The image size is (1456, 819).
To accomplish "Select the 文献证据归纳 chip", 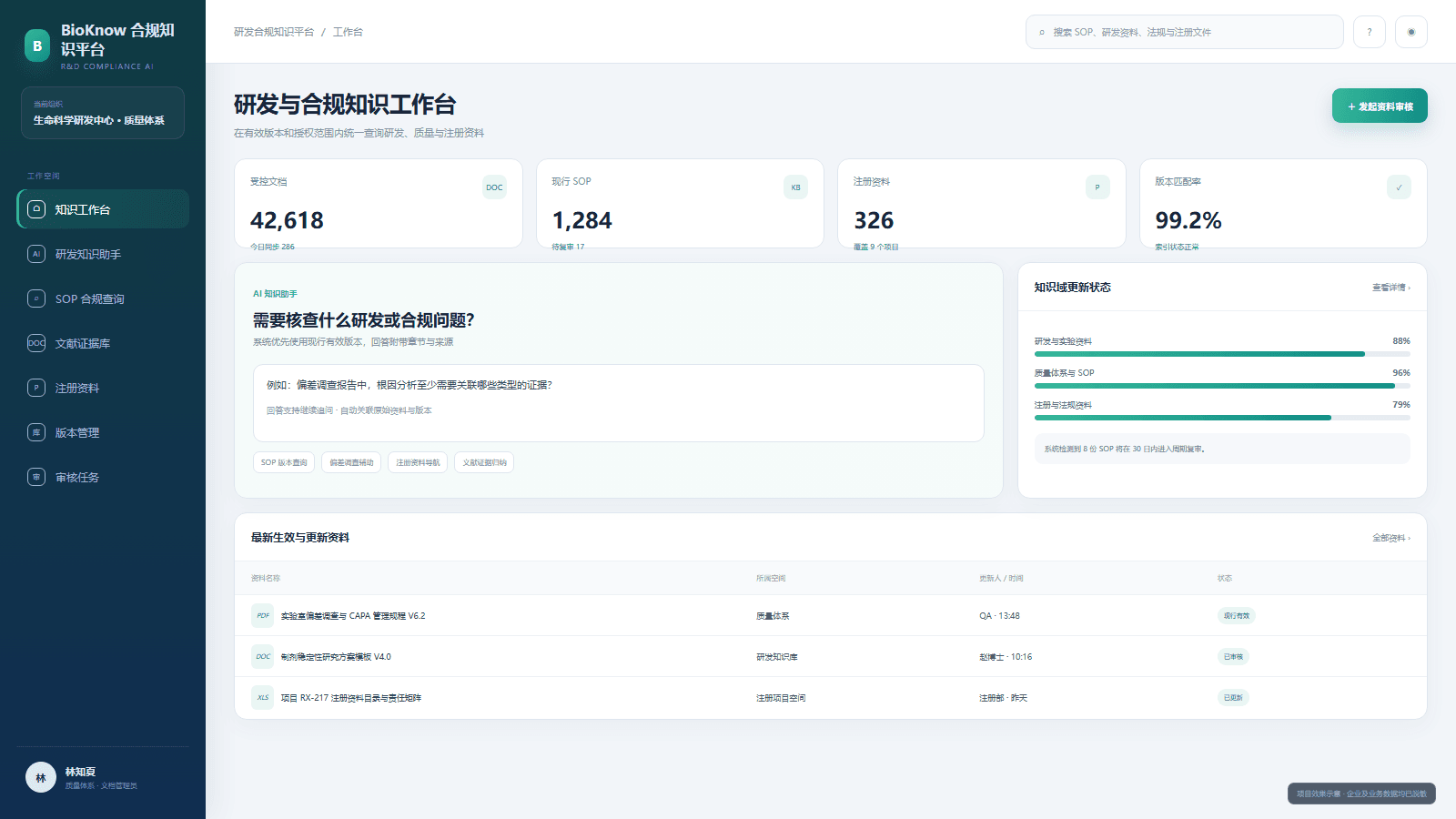I will (x=484, y=462).
